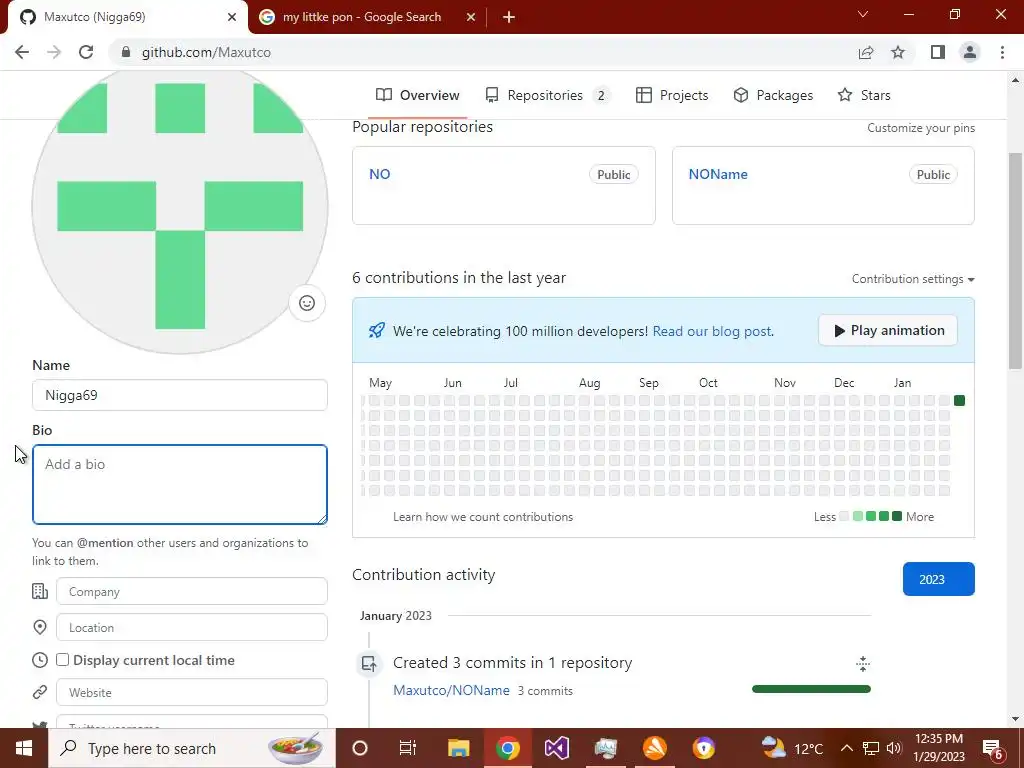
Task: Open the NO repository link
Action: coord(379,174)
